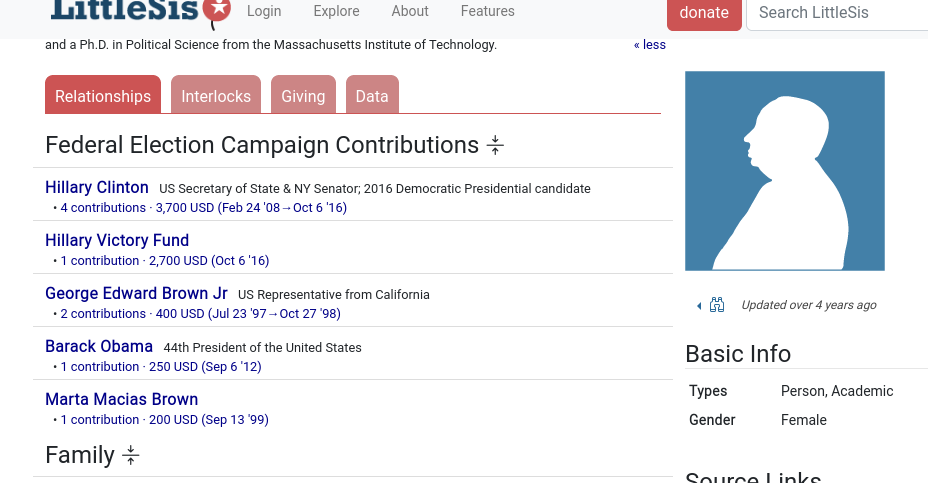928x483 pixels.
Task: View the 2,700 USD contribution details
Action: (165, 261)
